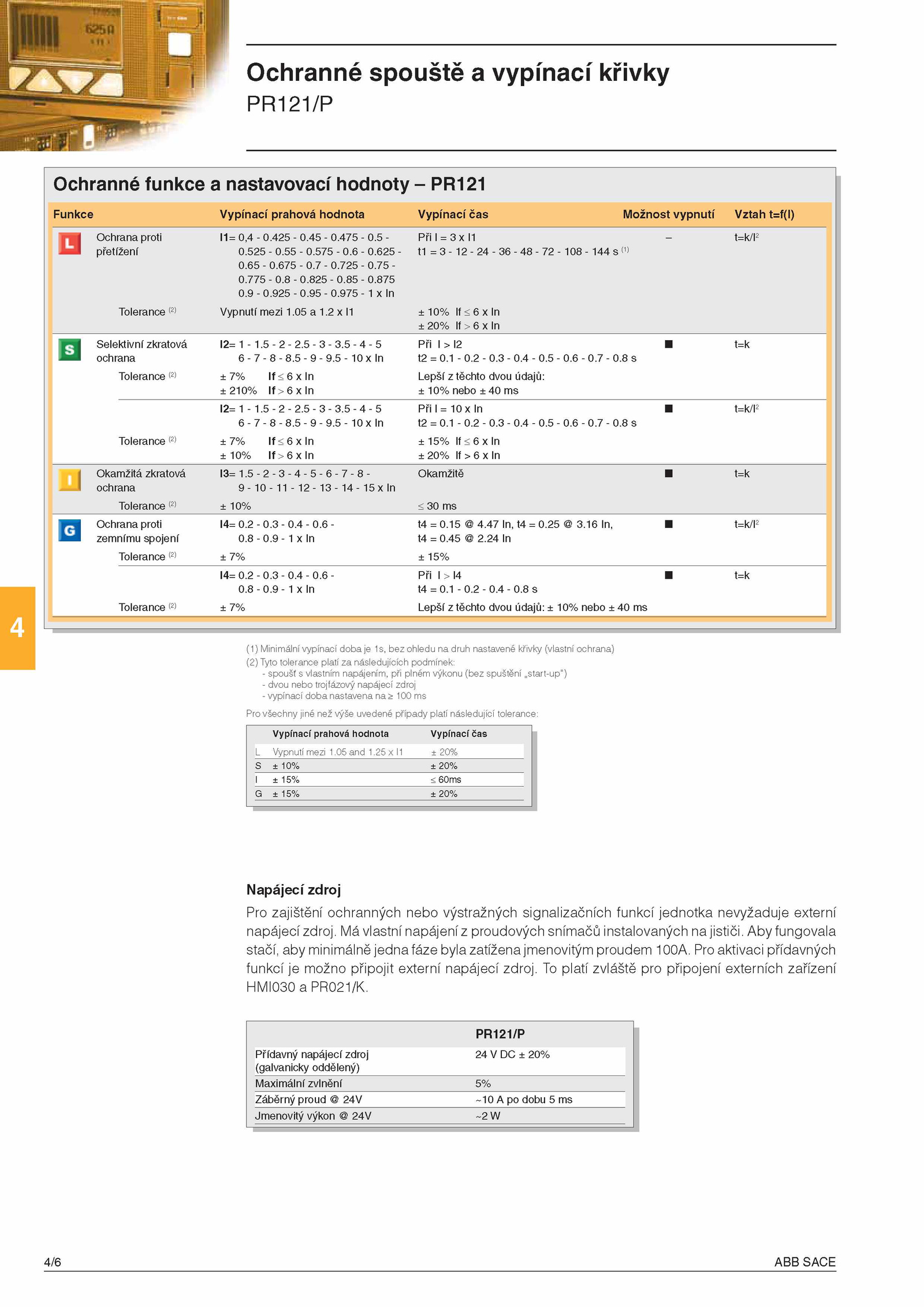Click footnote (1) 'Minimální vypínací doba'
The height and width of the screenshot is (1307, 924).
tap(430, 649)
